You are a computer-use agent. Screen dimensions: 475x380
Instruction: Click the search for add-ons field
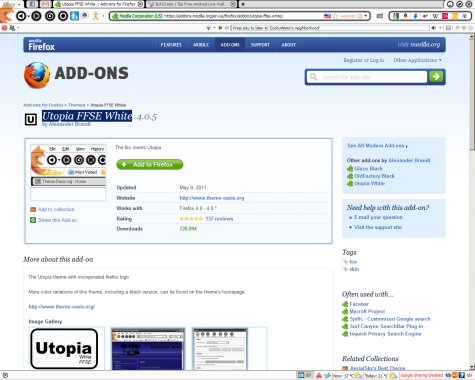tap(367, 77)
